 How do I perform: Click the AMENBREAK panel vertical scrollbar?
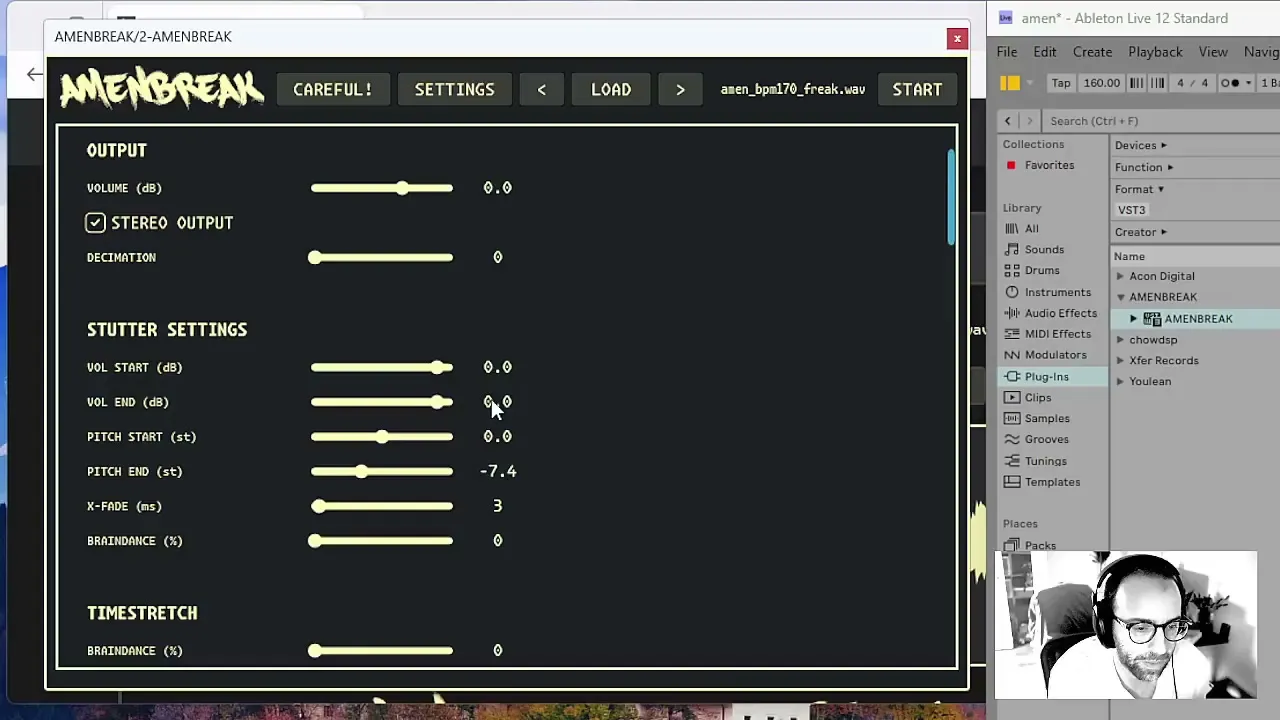tap(950, 196)
